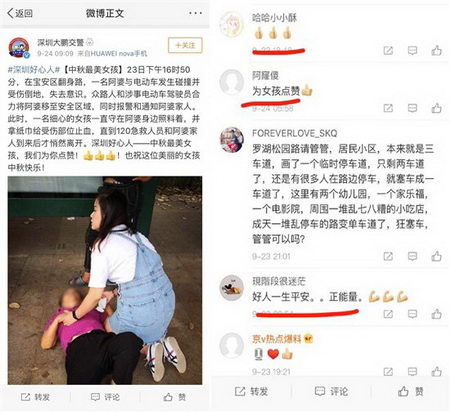This screenshot has height=412, width=450.
Task: Like the FOREVERLOVE_SKQ comment
Action: click(436, 256)
